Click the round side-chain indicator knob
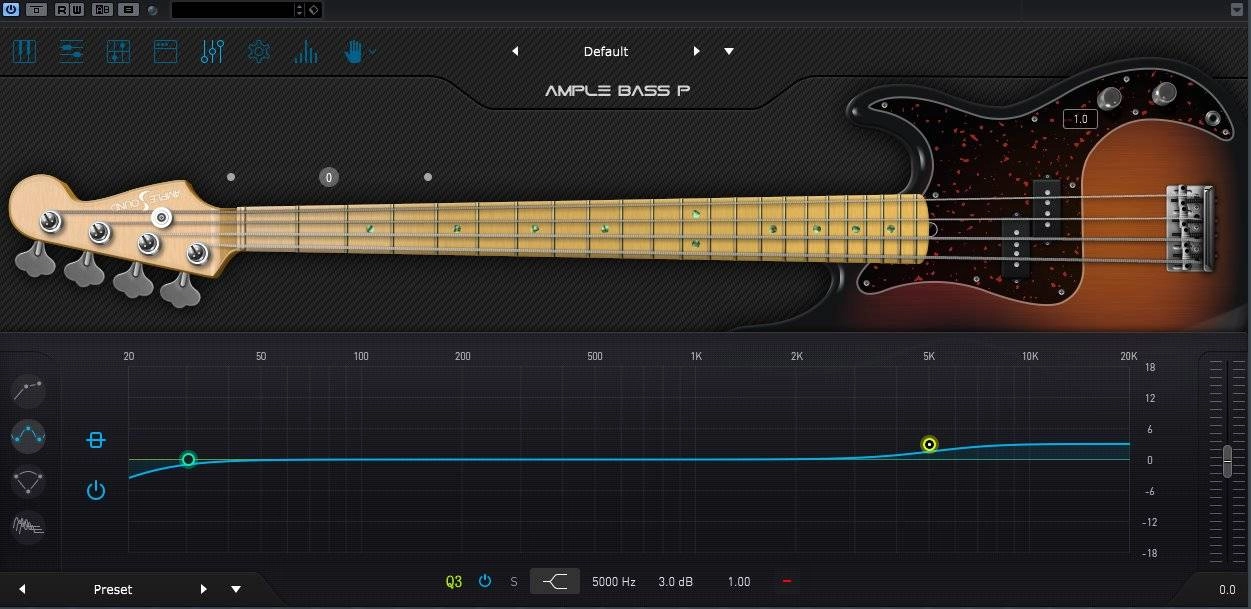Screen dimensions: 1251x609 point(152,10)
